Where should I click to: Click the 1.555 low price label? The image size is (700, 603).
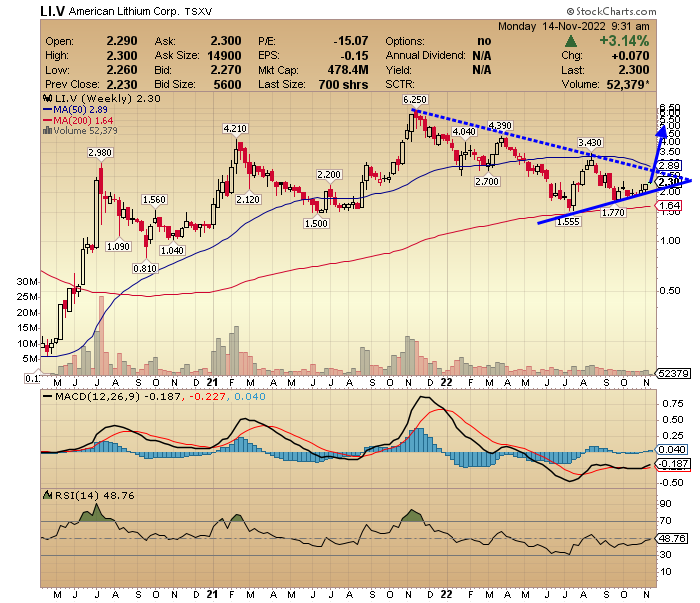tap(568, 221)
